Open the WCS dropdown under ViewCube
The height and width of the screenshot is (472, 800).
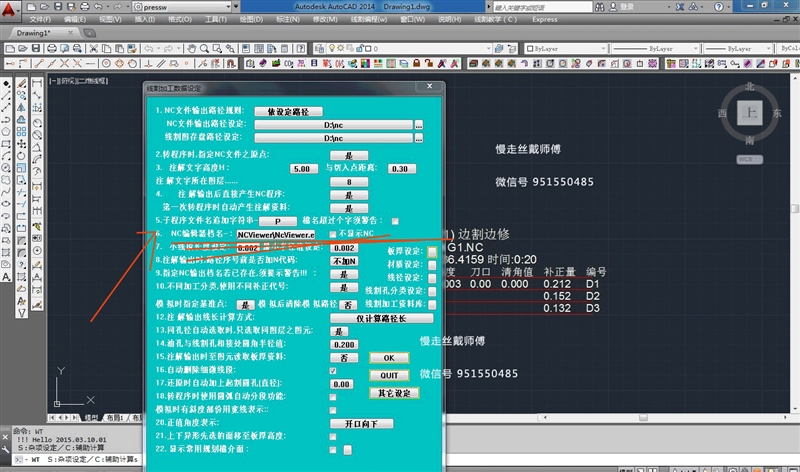coord(749,159)
